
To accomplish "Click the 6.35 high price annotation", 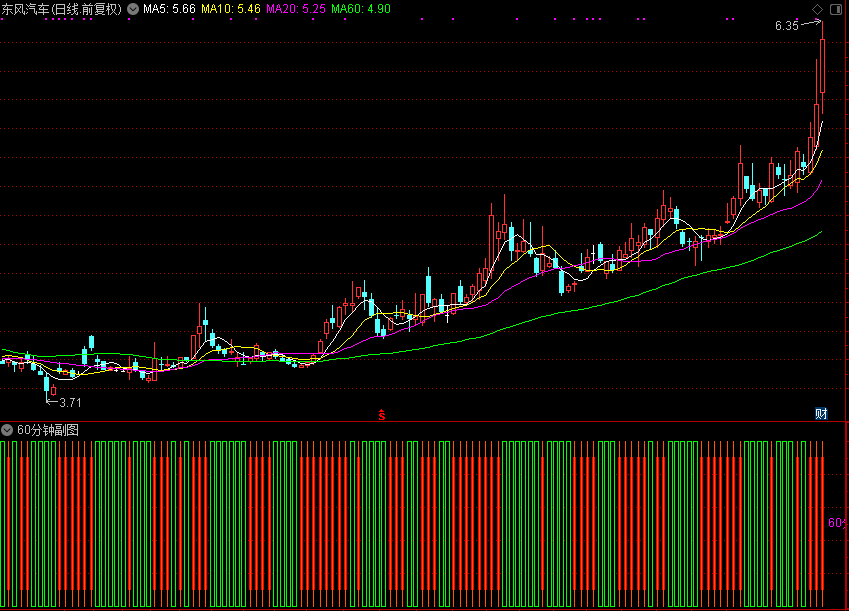I will pyautogui.click(x=786, y=27).
